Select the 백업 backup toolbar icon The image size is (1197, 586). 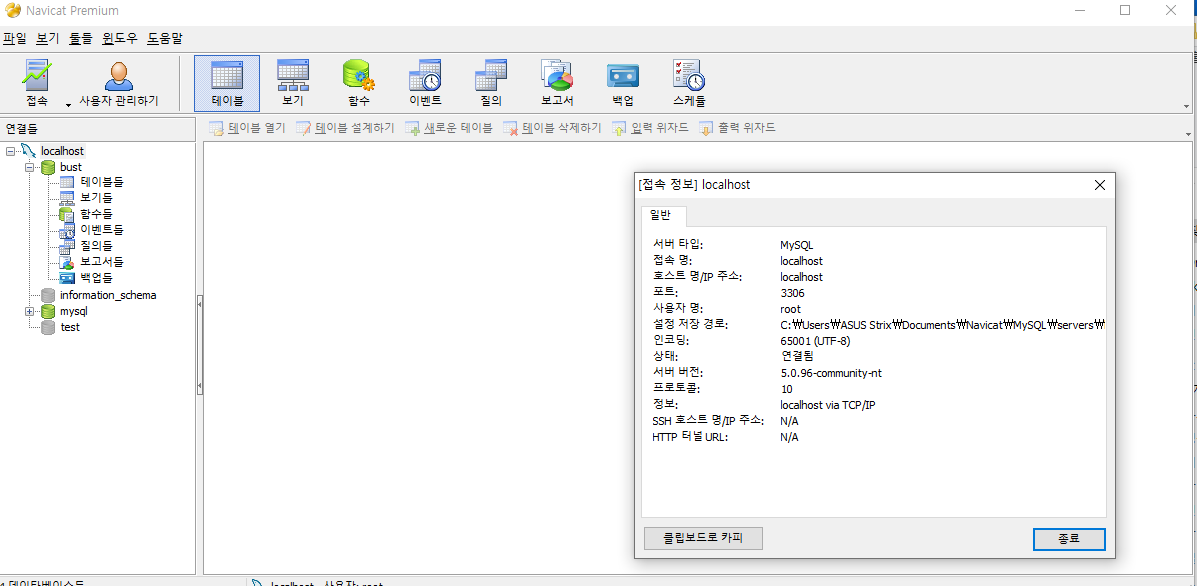tap(622, 83)
